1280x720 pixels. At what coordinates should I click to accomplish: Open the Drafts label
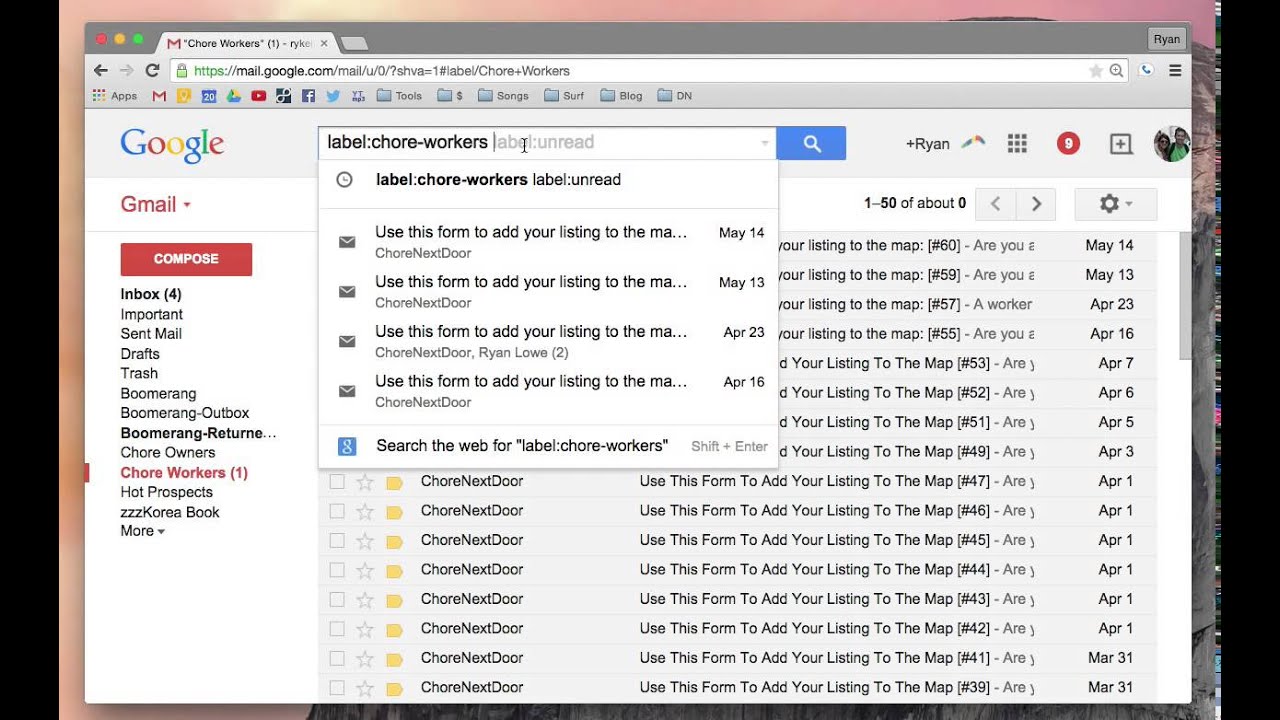tap(140, 354)
